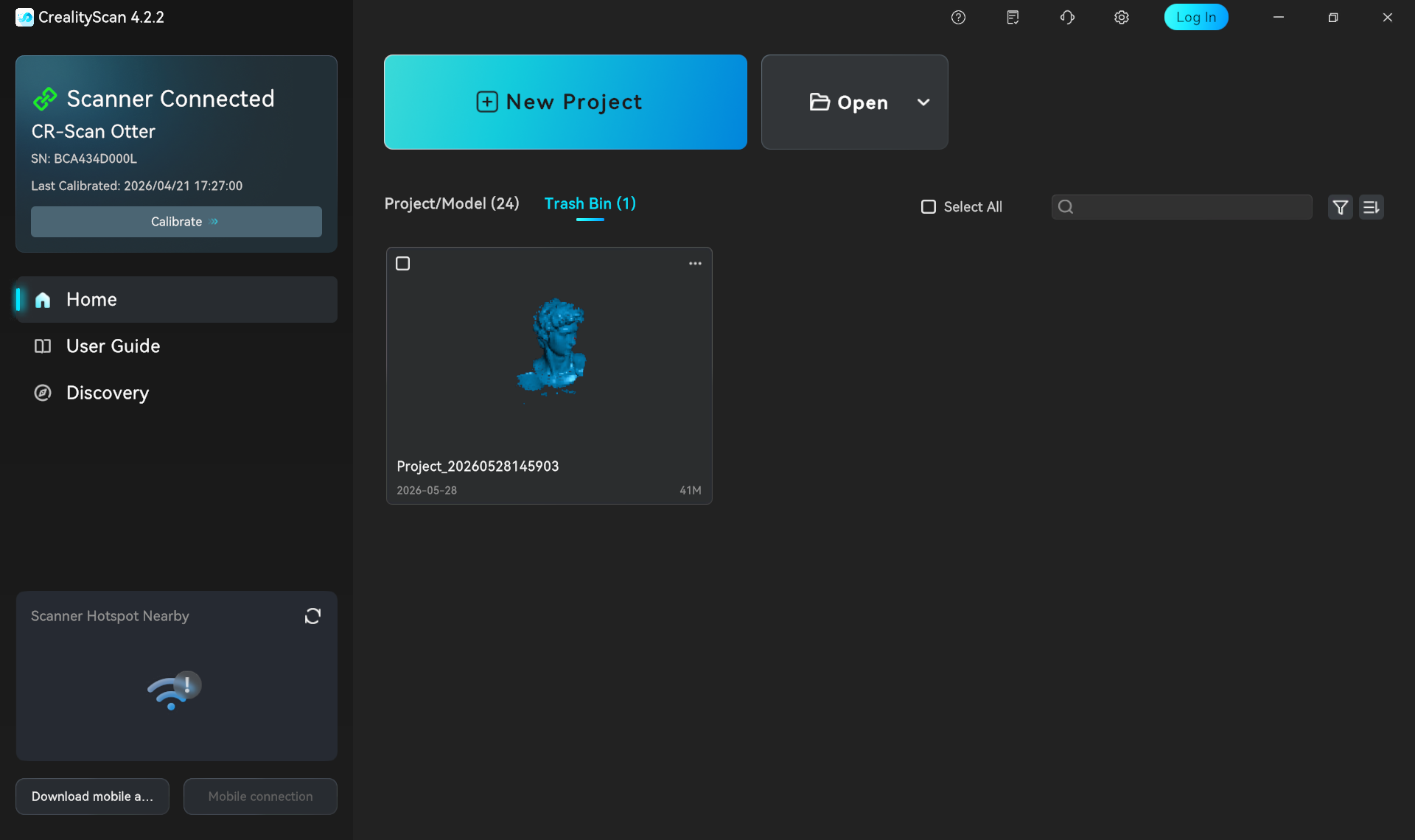Click the CrealityScan logo icon
This screenshot has height=840, width=1415.
[24, 18]
